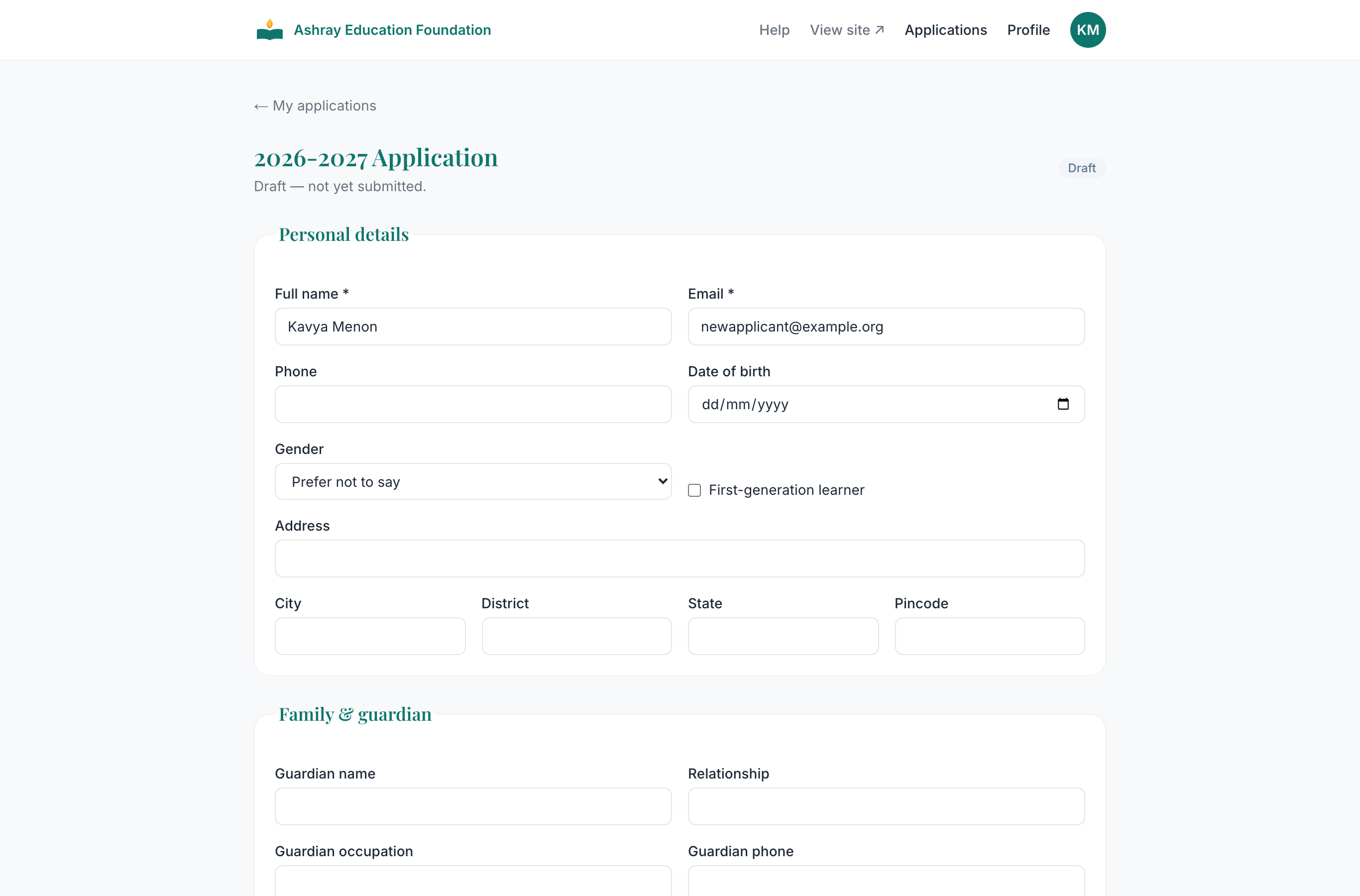Click the Guardian occupation label

(x=344, y=851)
